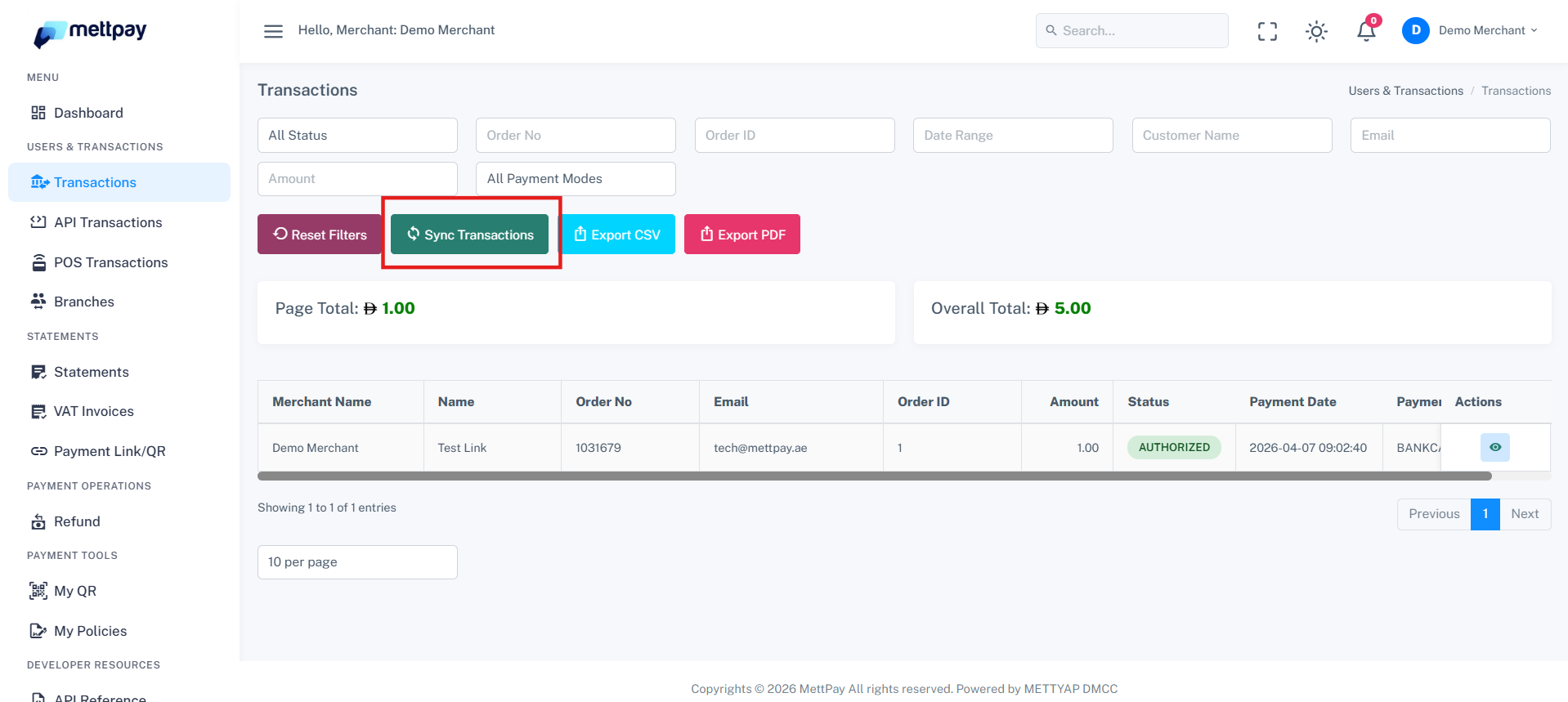
Task: Open the Date Range picker field
Action: [x=1013, y=135]
